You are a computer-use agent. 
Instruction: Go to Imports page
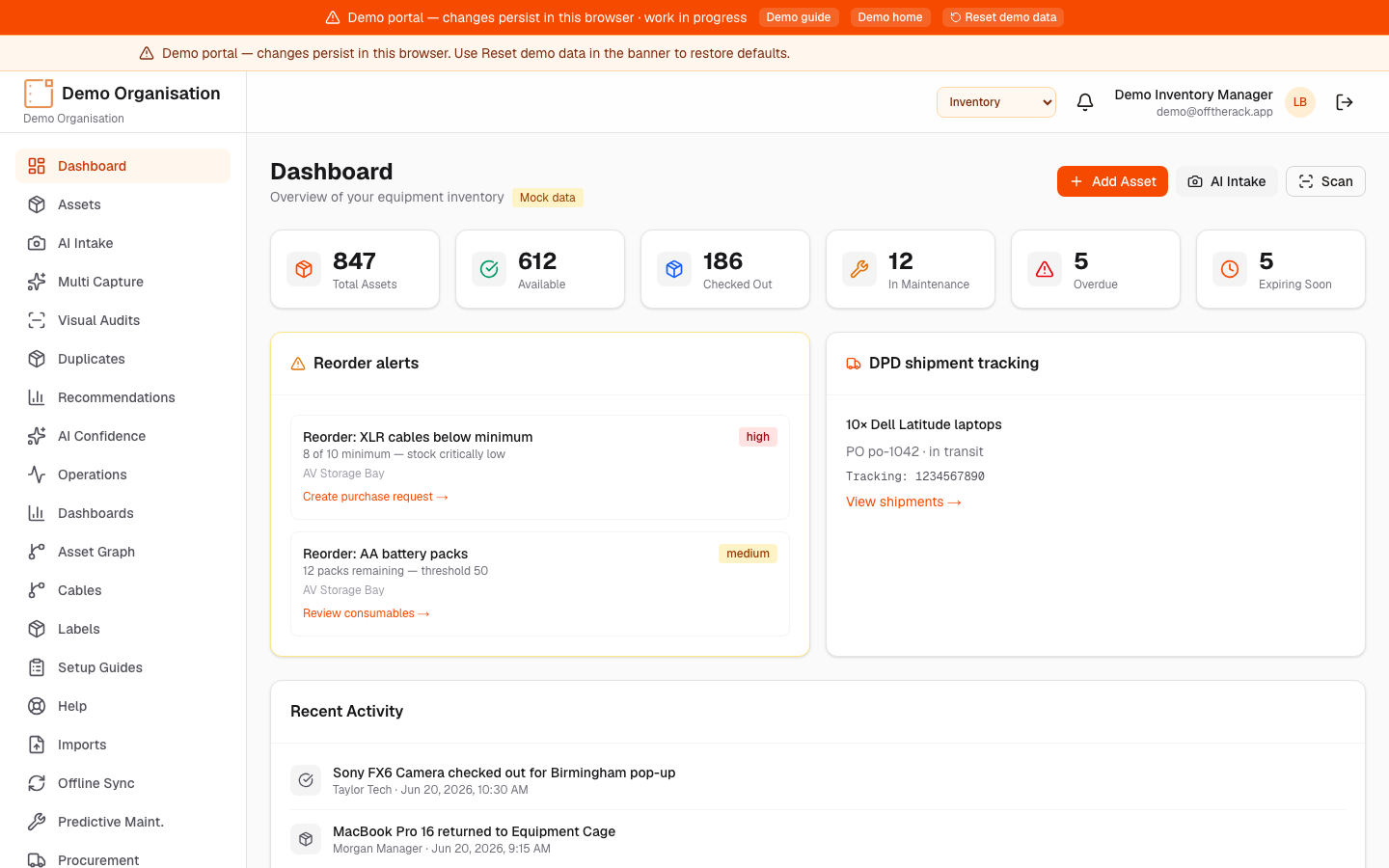[x=123, y=745]
